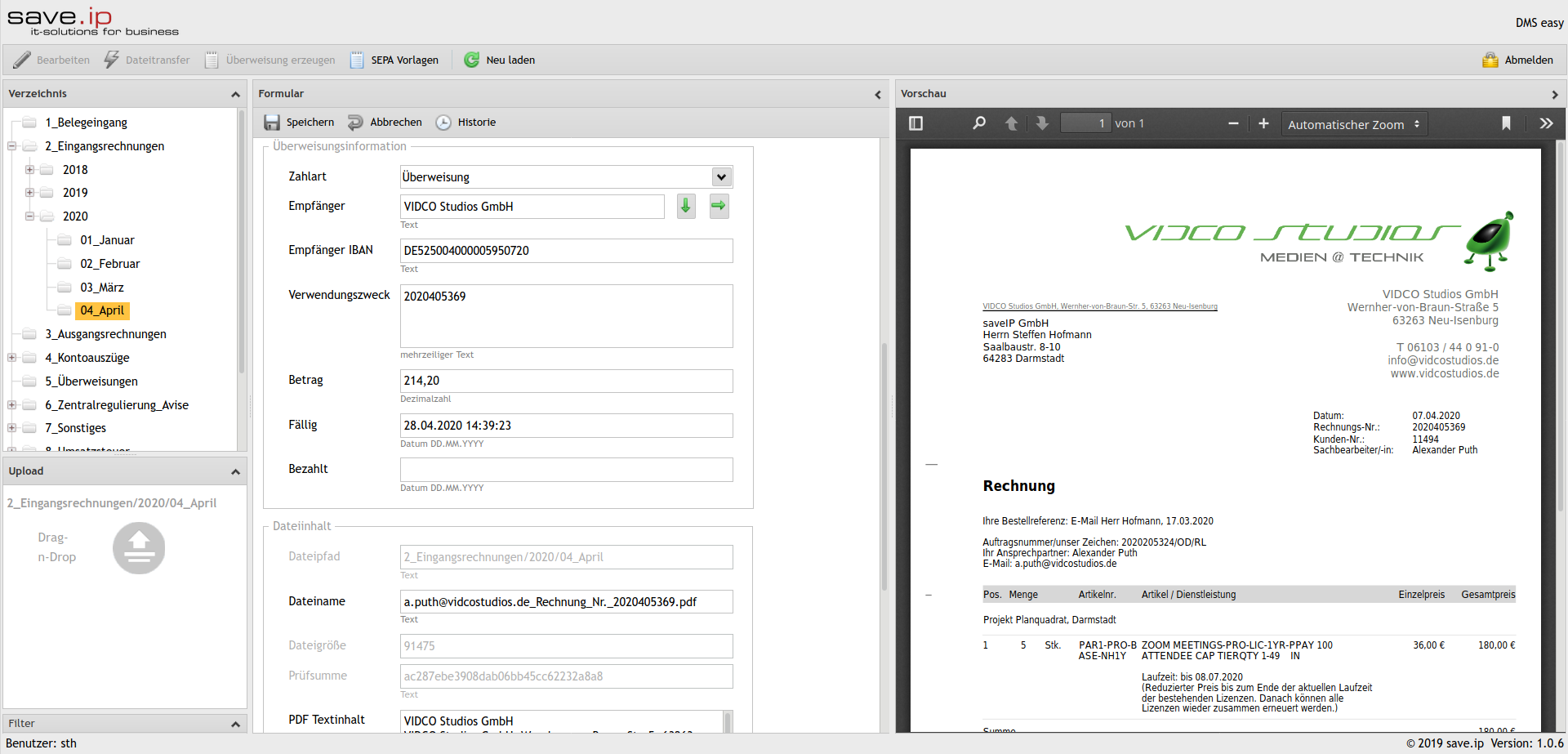Click the PDF bookmark icon

(1506, 123)
